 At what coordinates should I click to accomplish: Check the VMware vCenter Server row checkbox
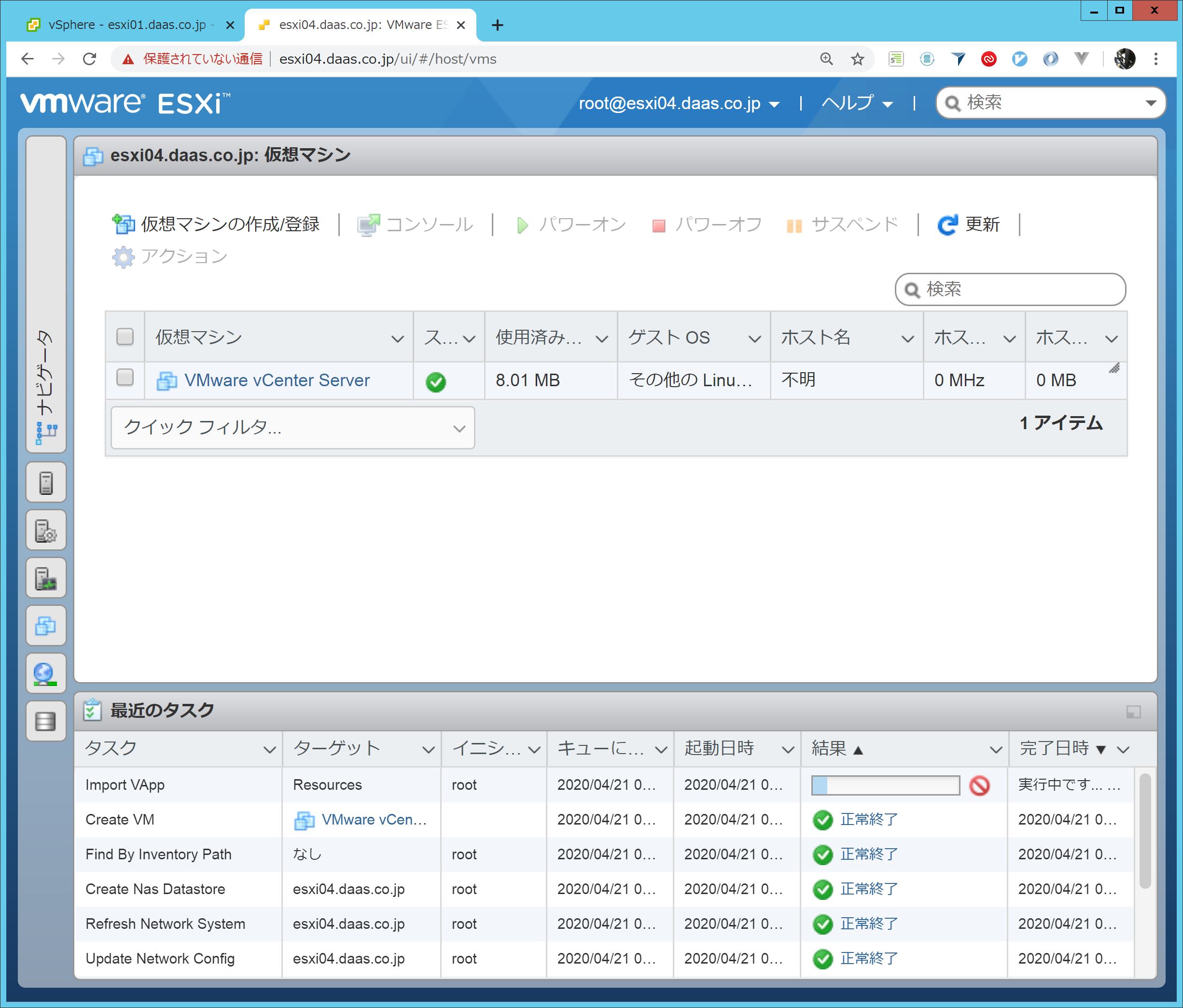tap(125, 377)
